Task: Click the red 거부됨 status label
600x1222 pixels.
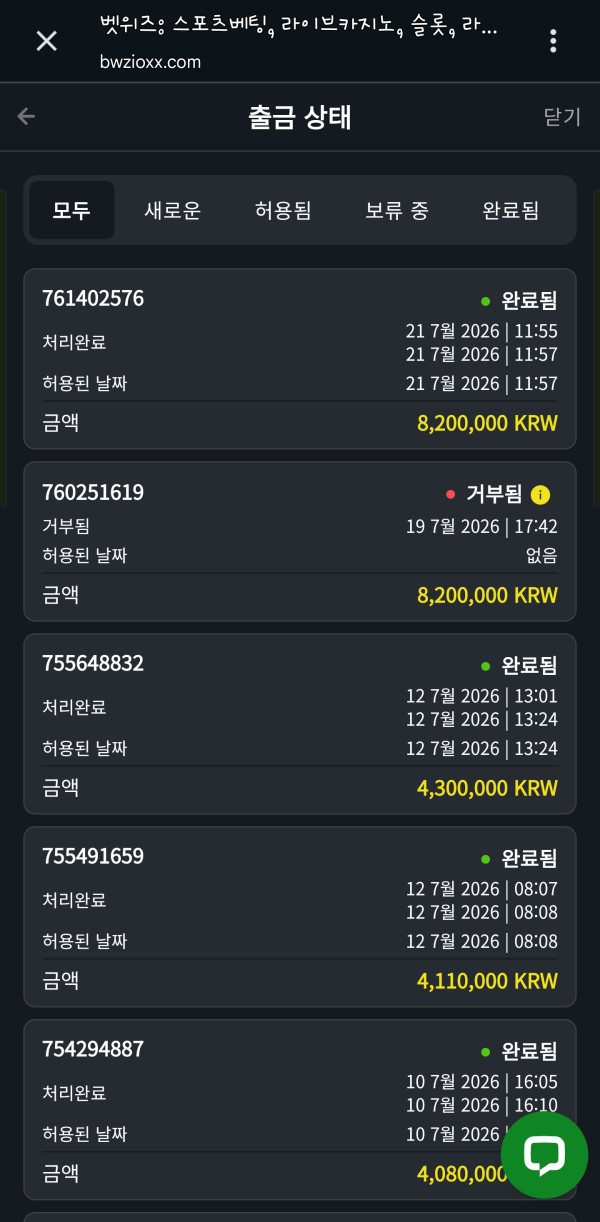Action: pos(494,494)
